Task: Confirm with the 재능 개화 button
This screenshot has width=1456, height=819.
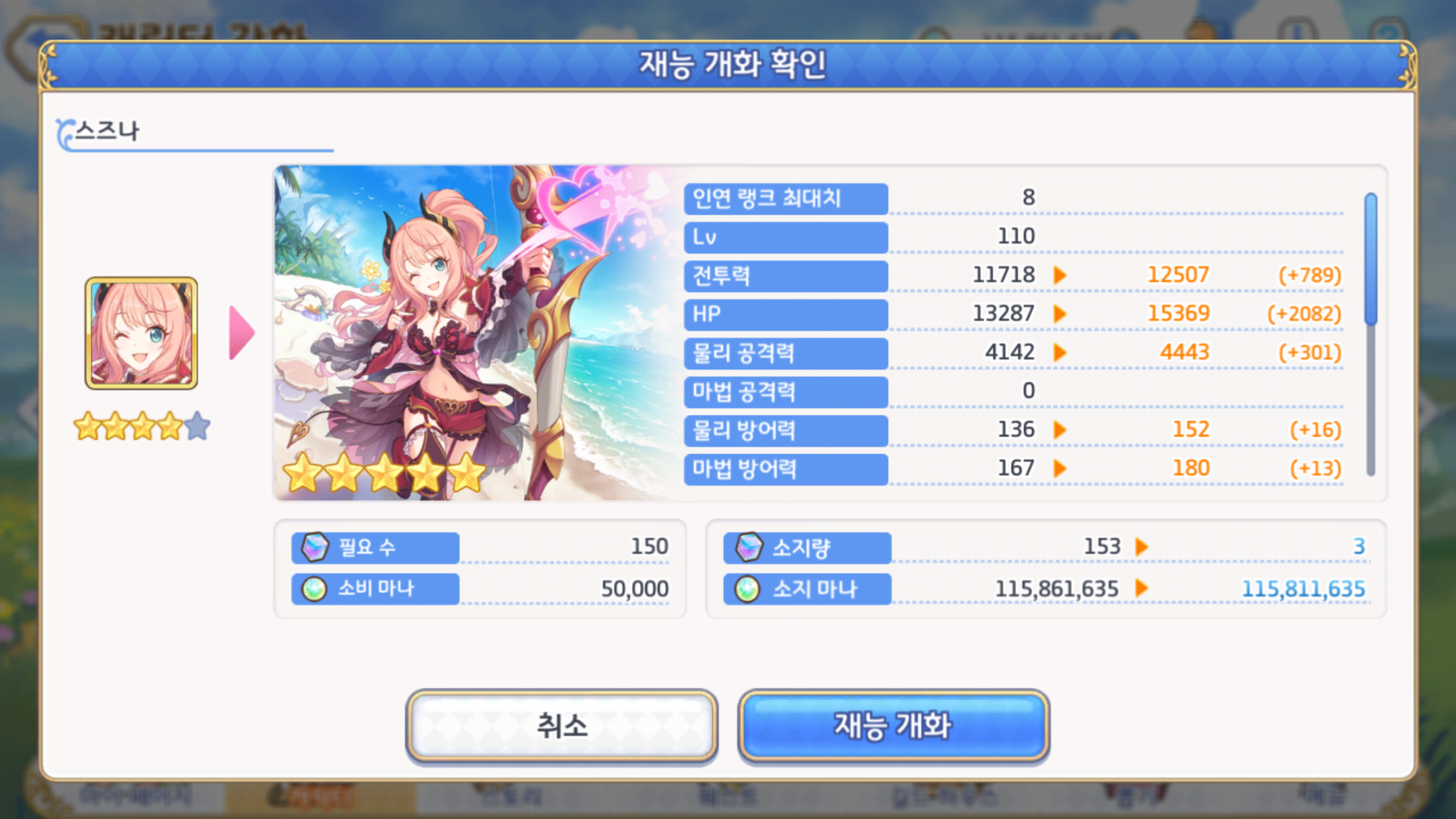Action: point(893,725)
